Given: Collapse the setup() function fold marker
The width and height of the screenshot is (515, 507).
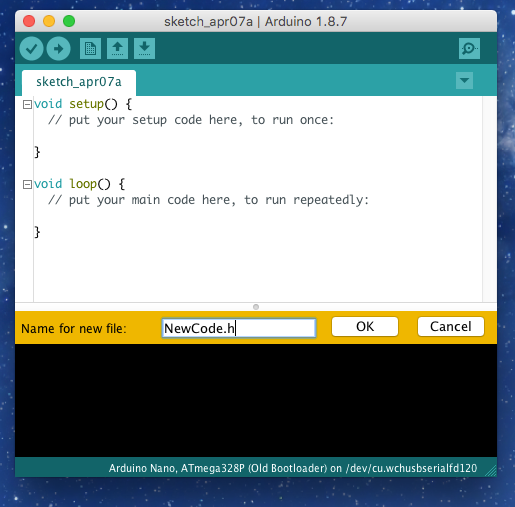Looking at the screenshot, I should pos(27,105).
